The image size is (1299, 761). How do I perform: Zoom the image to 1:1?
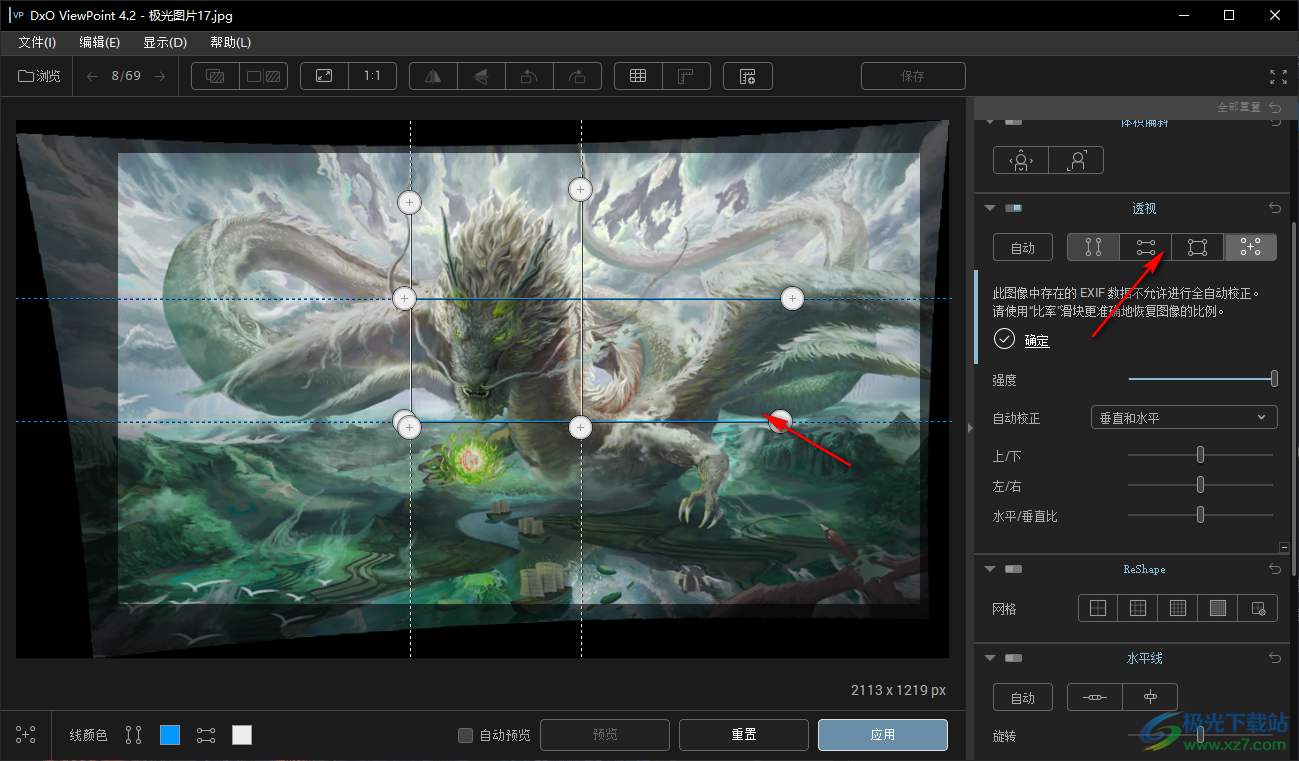[372, 76]
